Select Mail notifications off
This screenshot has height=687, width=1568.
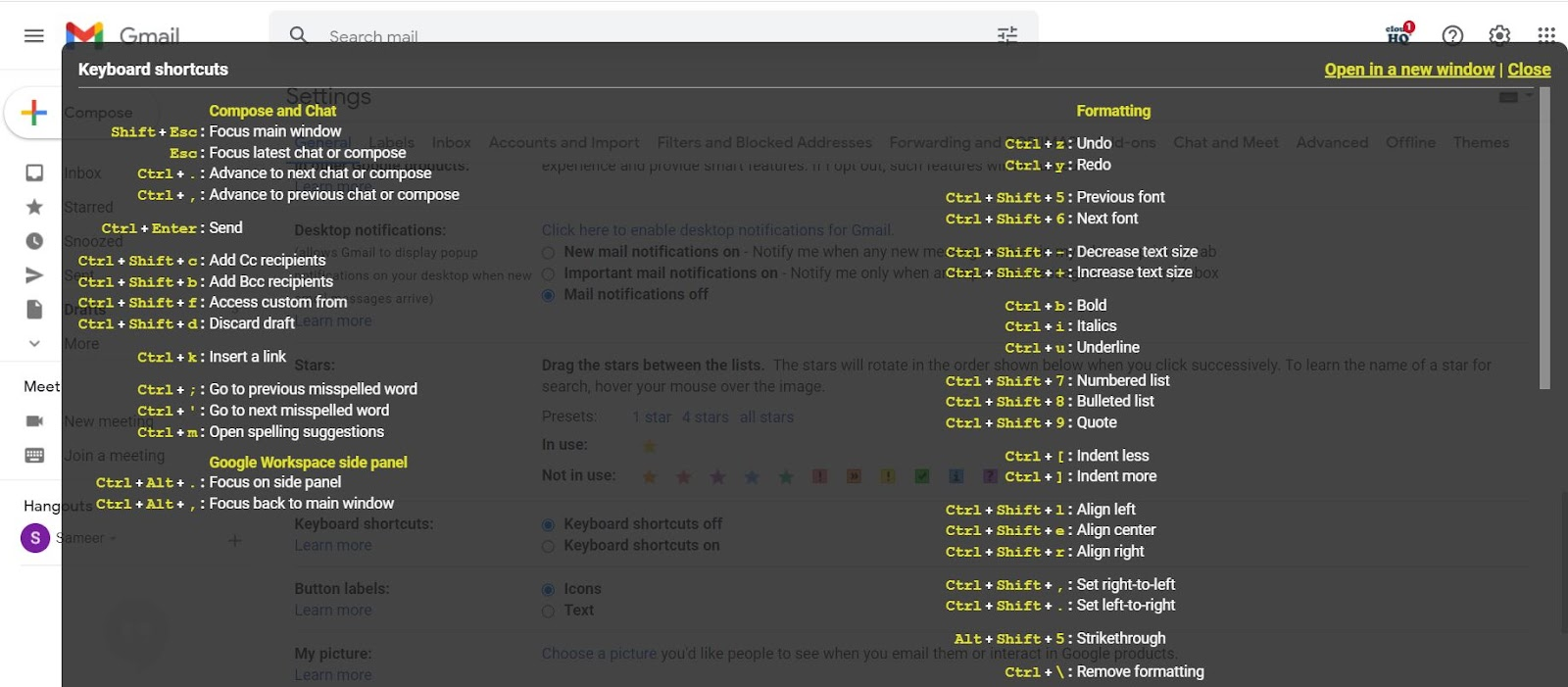click(548, 295)
